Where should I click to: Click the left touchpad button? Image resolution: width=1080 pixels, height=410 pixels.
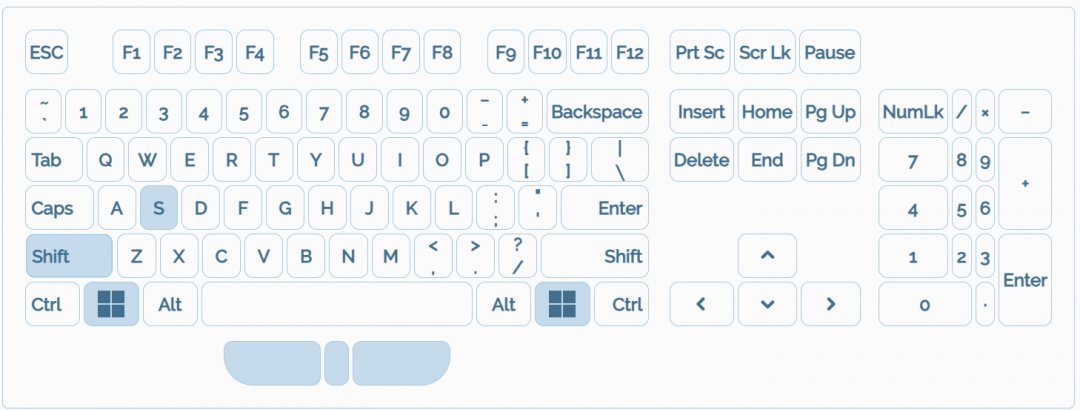click(272, 363)
